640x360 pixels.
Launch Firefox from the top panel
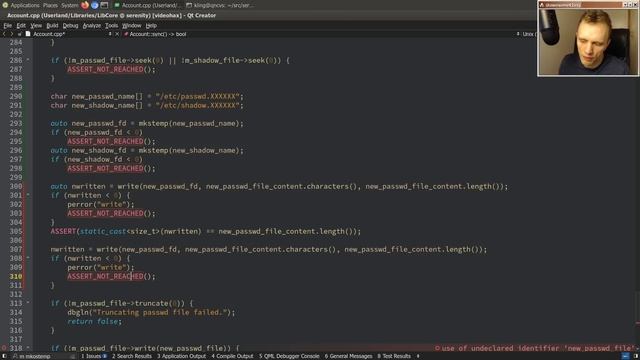85,5
